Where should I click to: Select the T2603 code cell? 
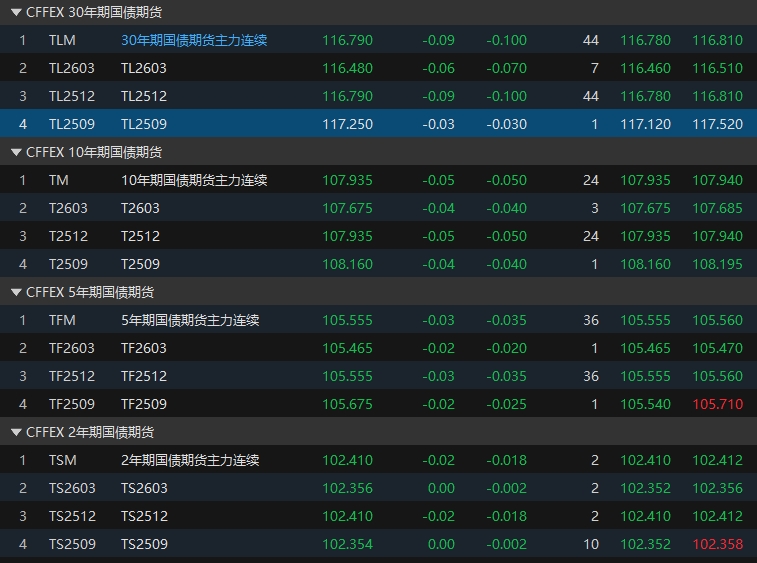(x=68, y=208)
